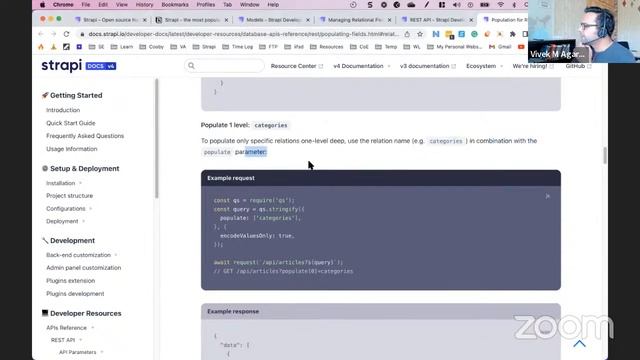This screenshot has height=360, width=640.
Task: Open the v3 documentation link
Action: coord(428,66)
